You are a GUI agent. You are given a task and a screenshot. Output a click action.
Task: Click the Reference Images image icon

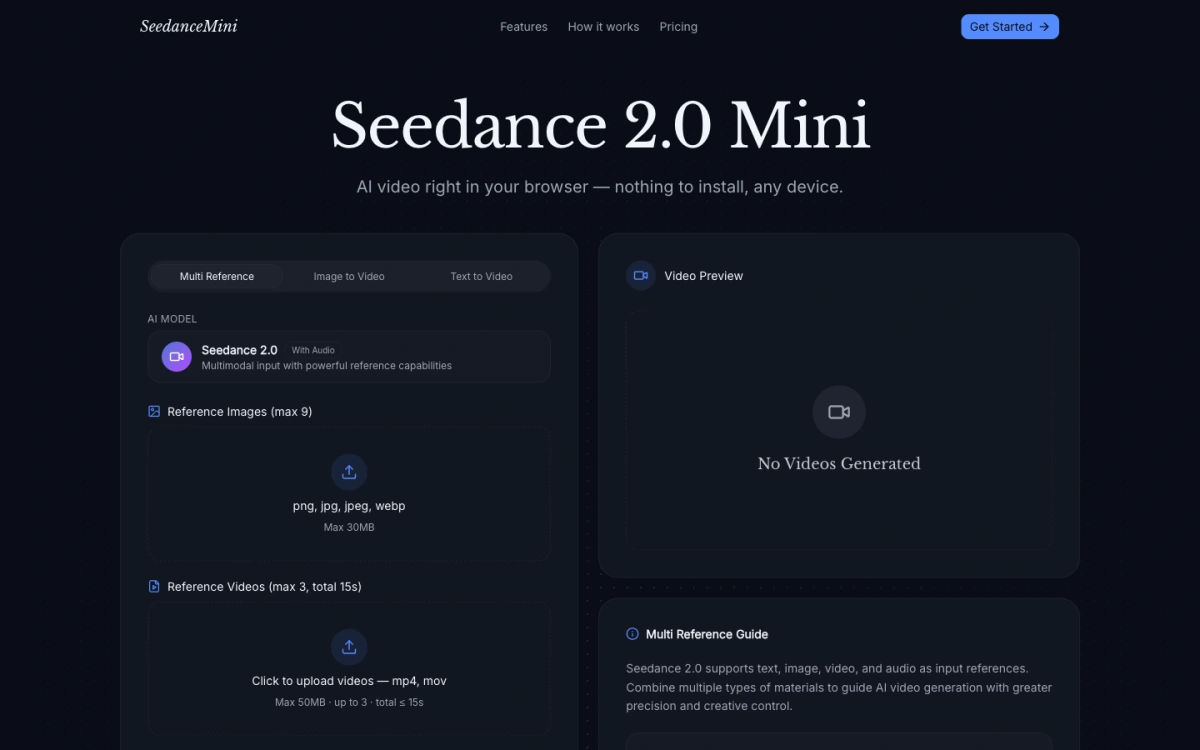[154, 411]
